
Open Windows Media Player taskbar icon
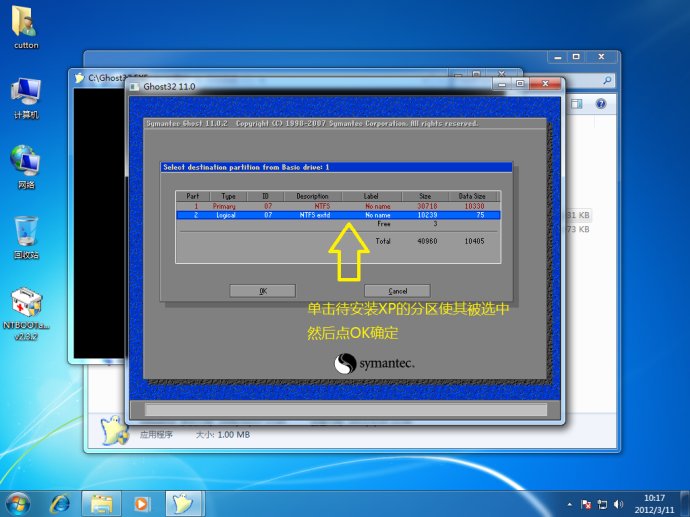point(142,504)
